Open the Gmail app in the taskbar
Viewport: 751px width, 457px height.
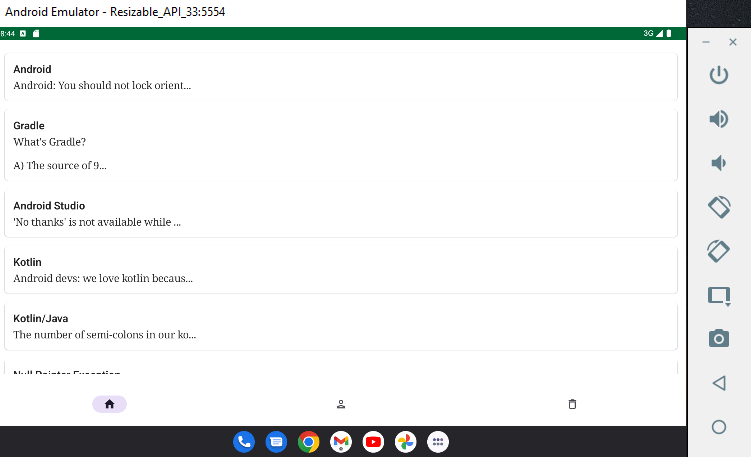click(x=341, y=441)
